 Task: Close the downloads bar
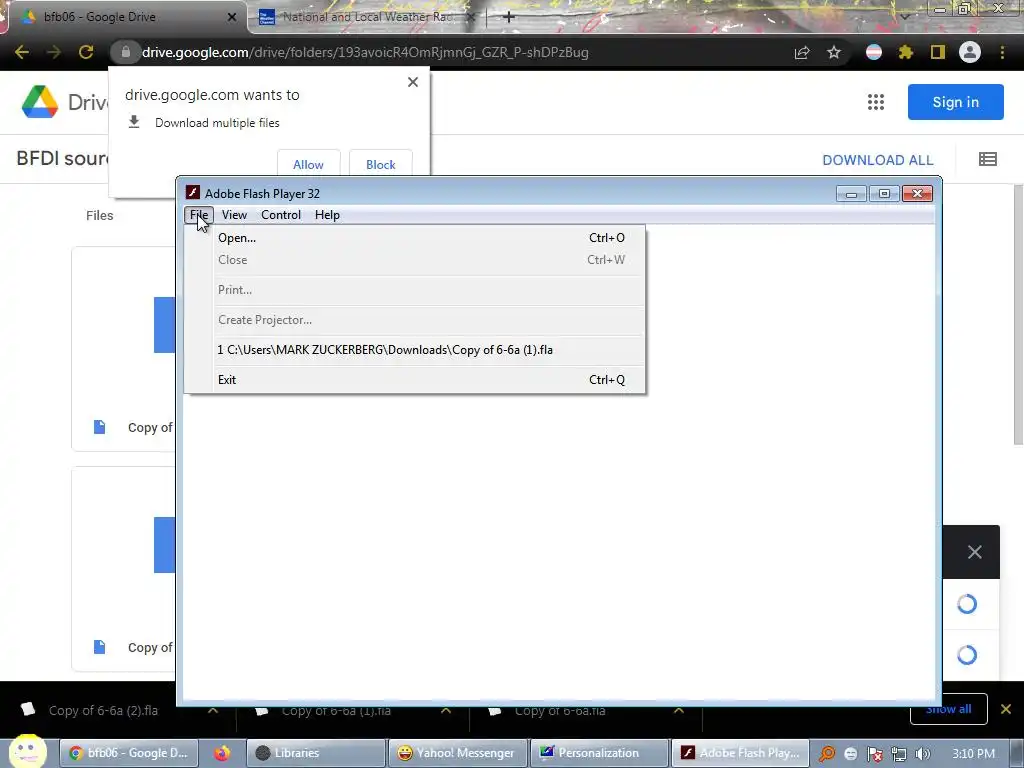tap(1006, 709)
